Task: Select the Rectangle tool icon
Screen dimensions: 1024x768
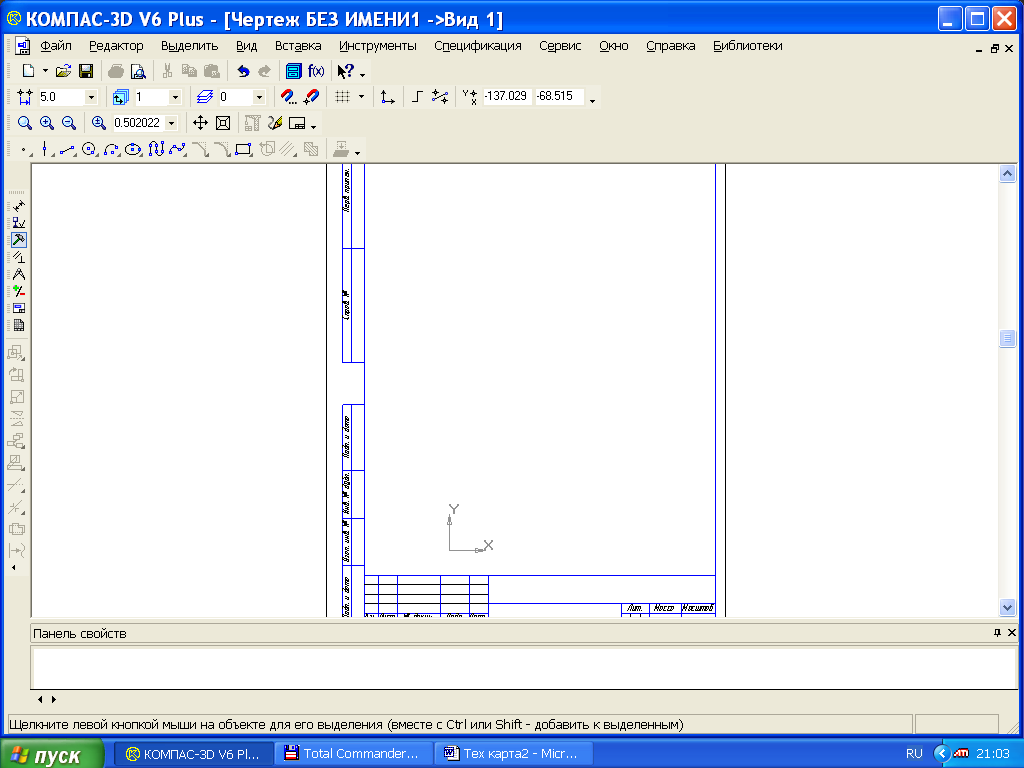Action: [x=244, y=150]
